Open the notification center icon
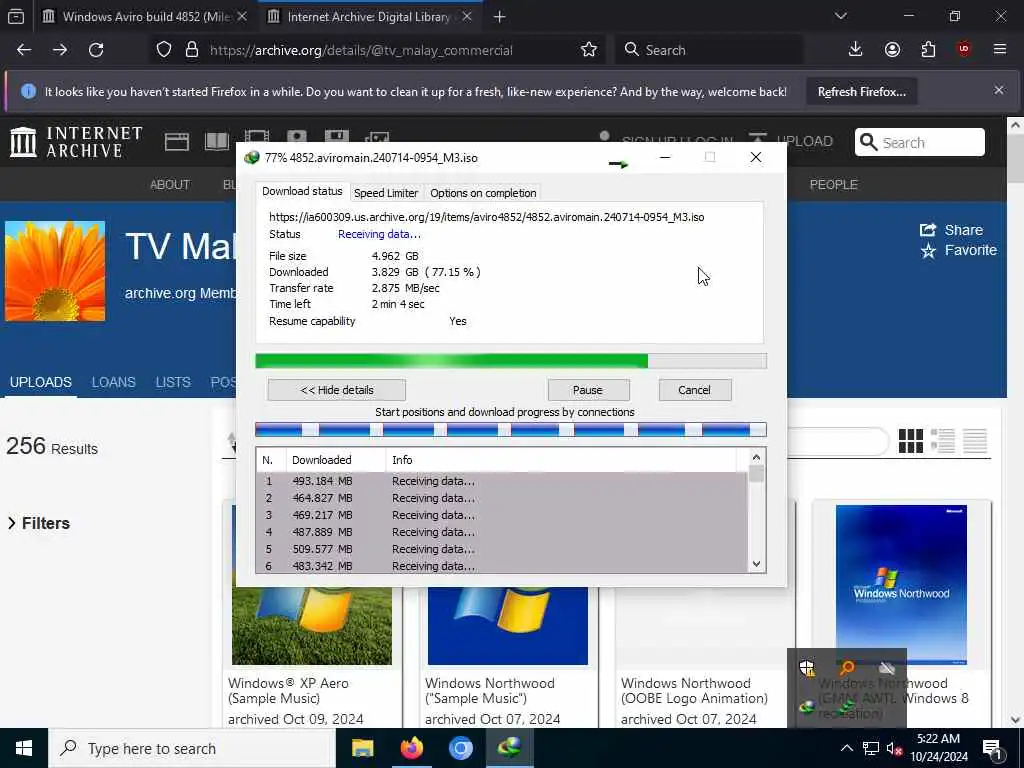 click(x=991, y=749)
